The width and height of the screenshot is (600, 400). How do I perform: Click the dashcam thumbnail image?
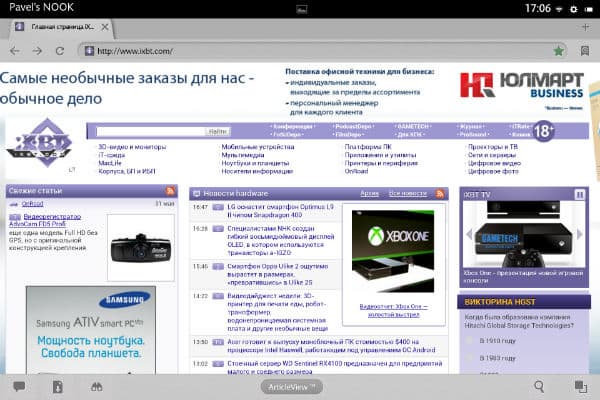(141, 248)
